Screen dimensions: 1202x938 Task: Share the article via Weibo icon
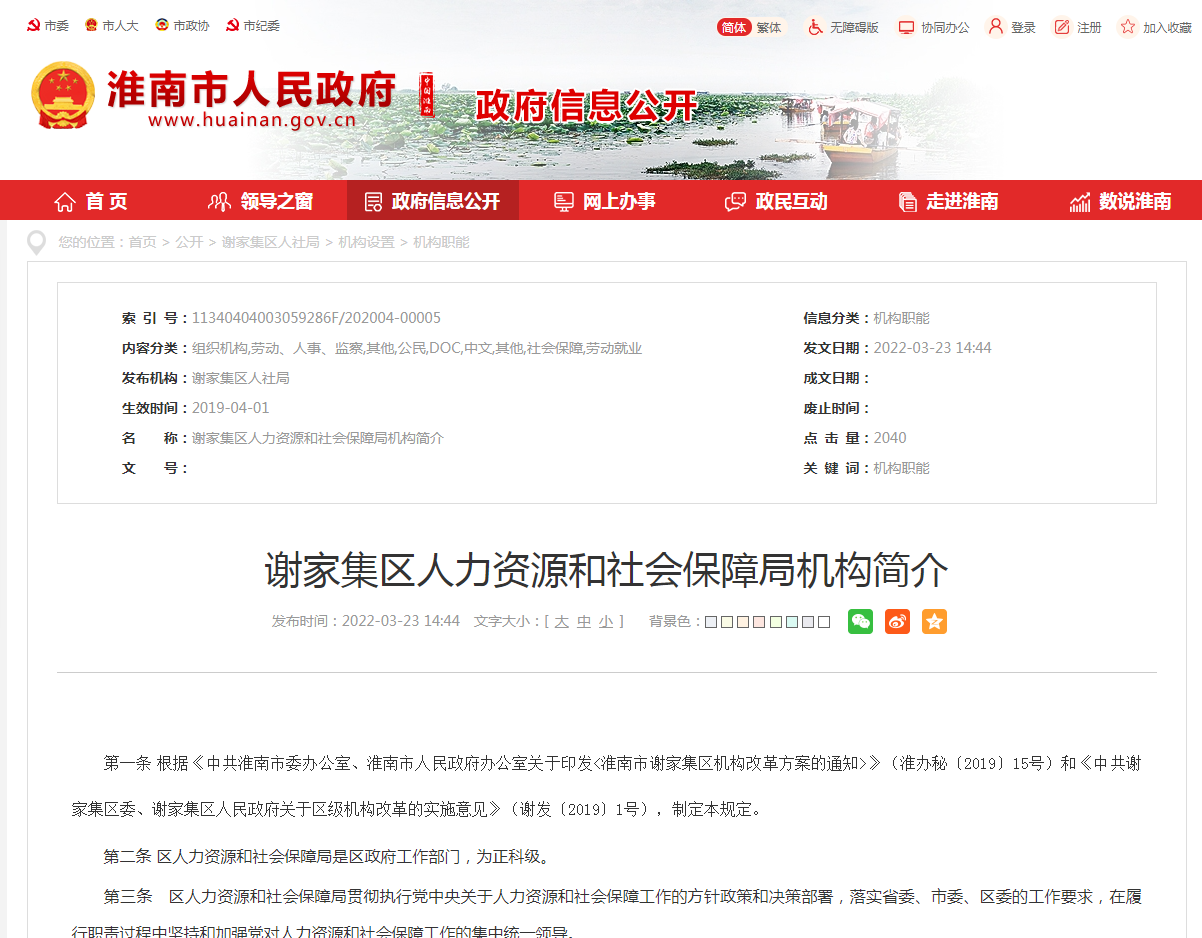[x=896, y=621]
